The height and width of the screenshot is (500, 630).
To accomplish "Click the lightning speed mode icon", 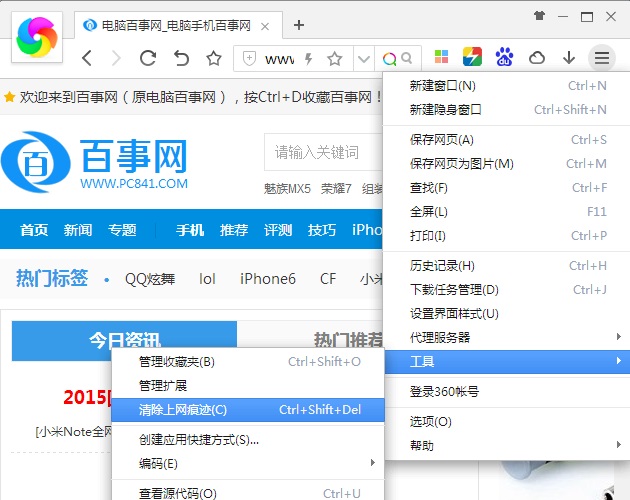I will pyautogui.click(x=309, y=59).
